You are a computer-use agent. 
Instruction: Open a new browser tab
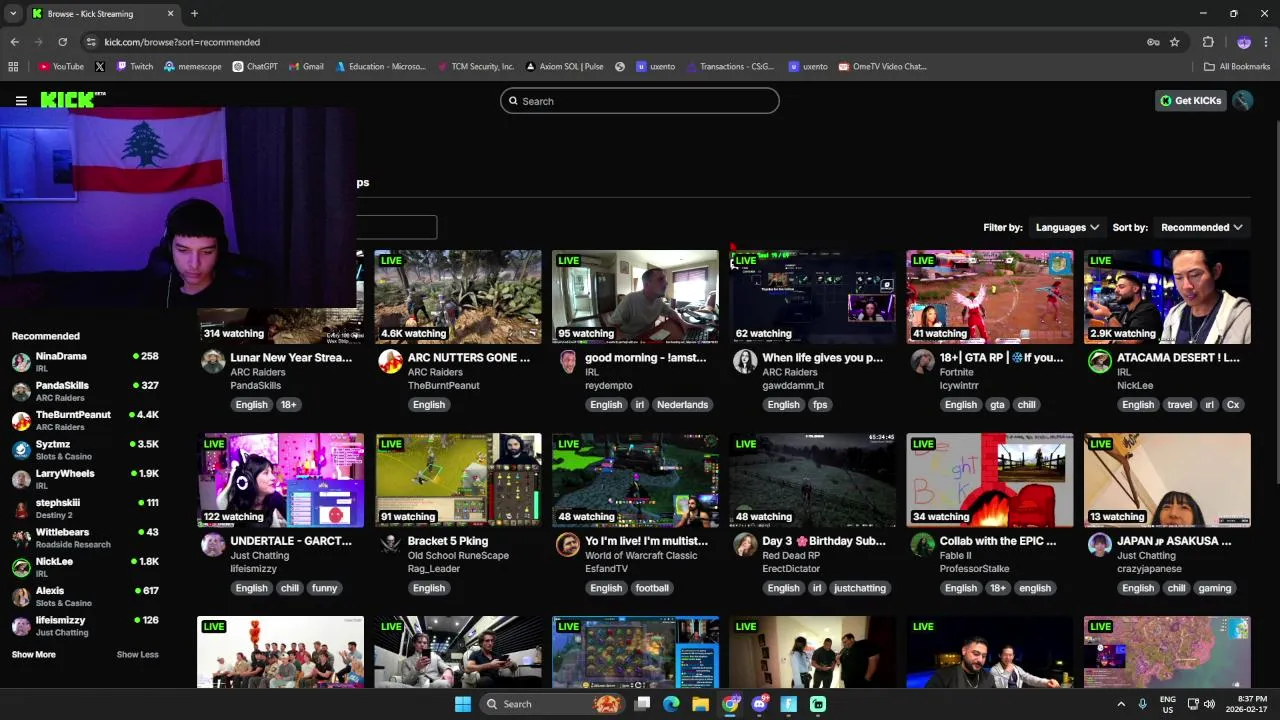(x=194, y=14)
